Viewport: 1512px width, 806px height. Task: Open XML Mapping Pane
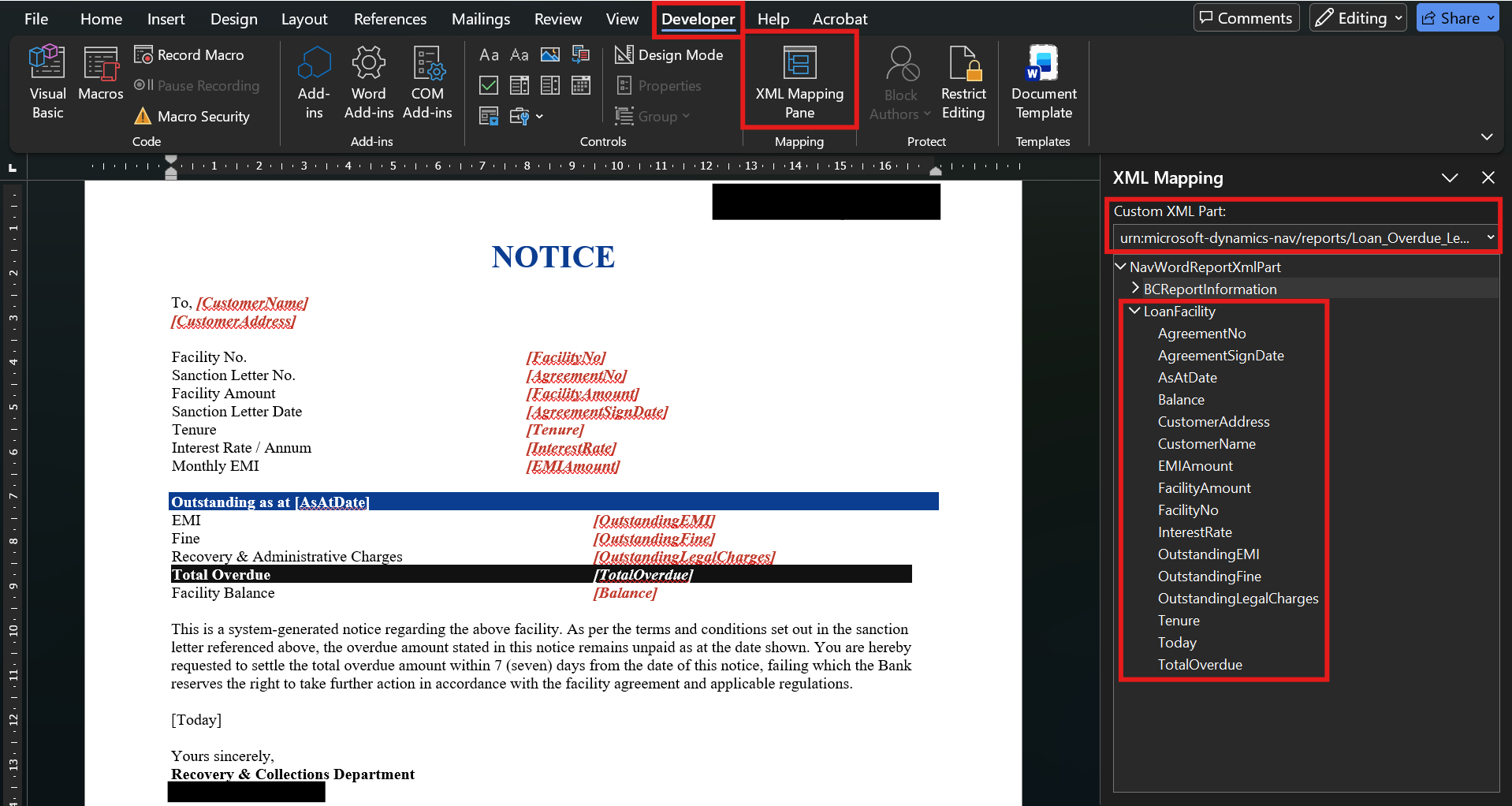coord(799,82)
